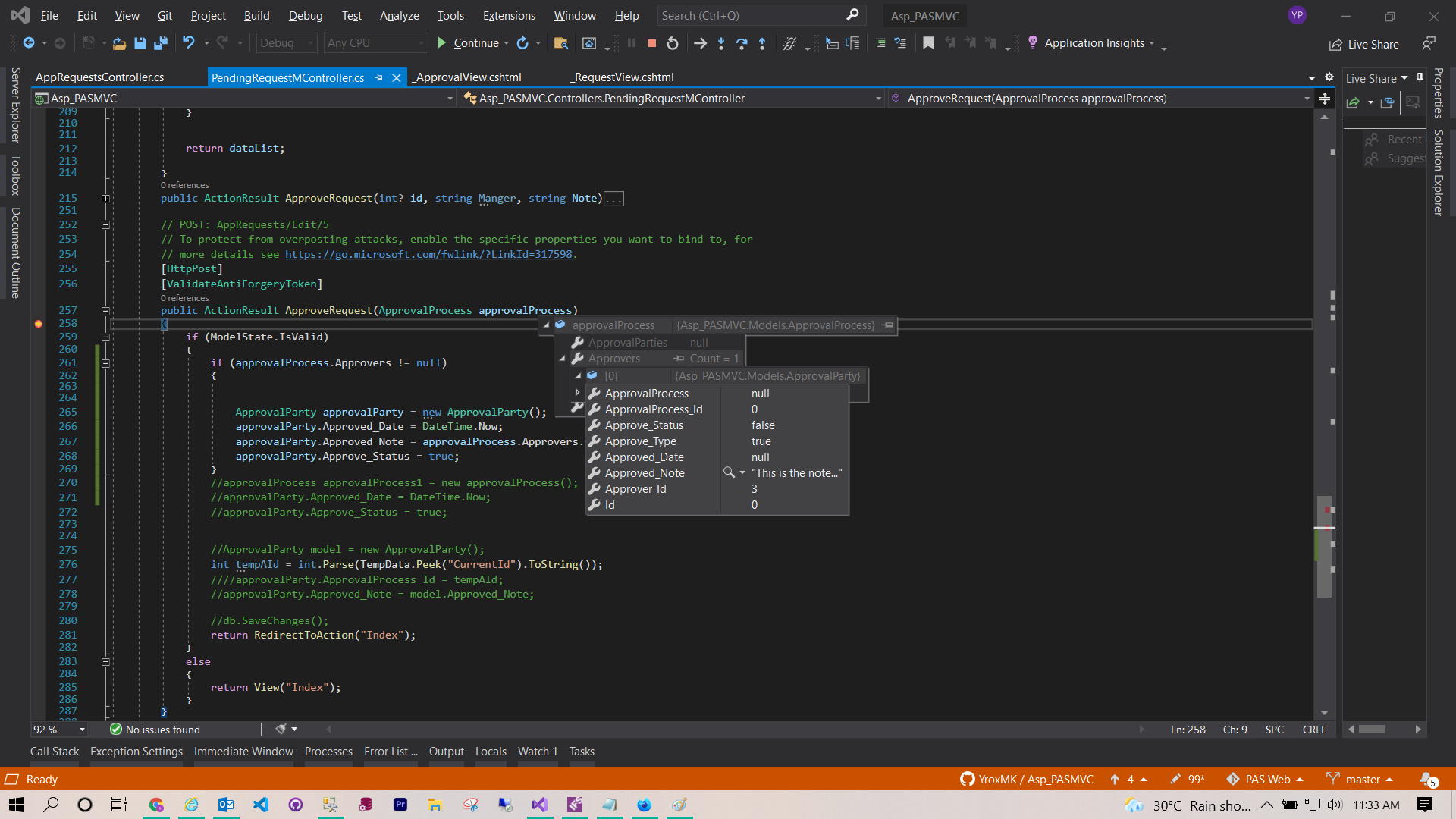Screen dimensions: 1456x819
Task: Pin the Live Share panel
Action: 1420,78
